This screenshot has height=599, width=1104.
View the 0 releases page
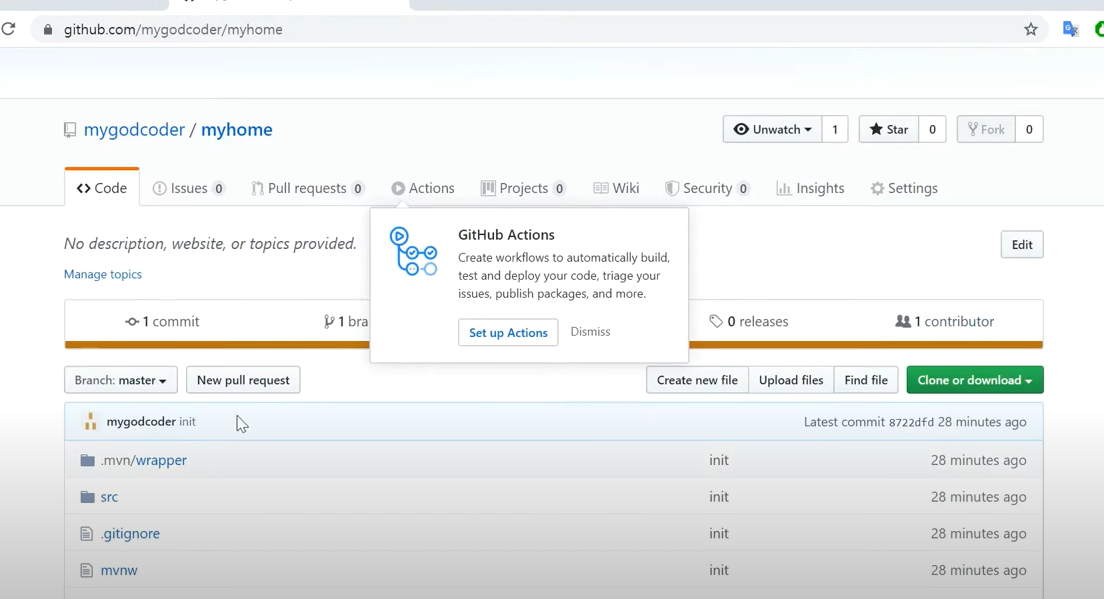(x=748, y=322)
